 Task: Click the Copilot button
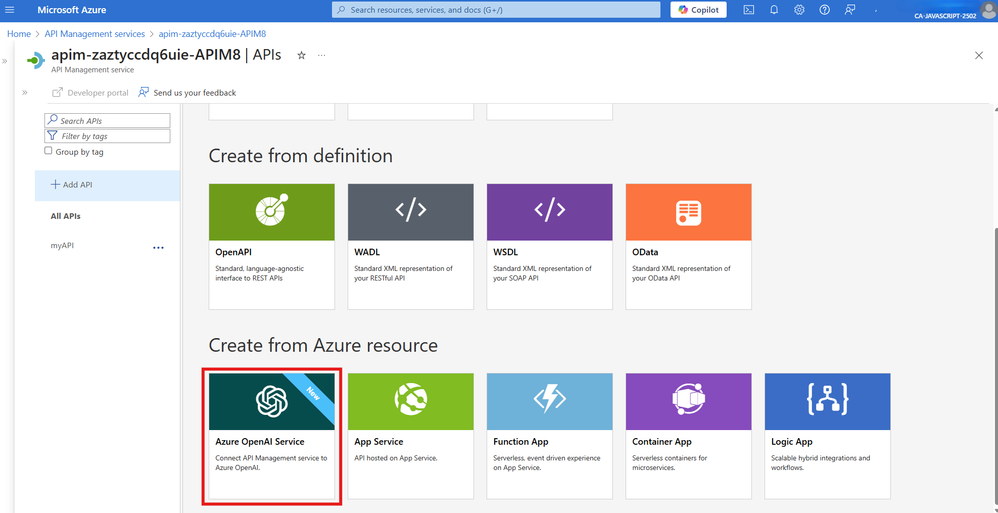[x=696, y=10]
